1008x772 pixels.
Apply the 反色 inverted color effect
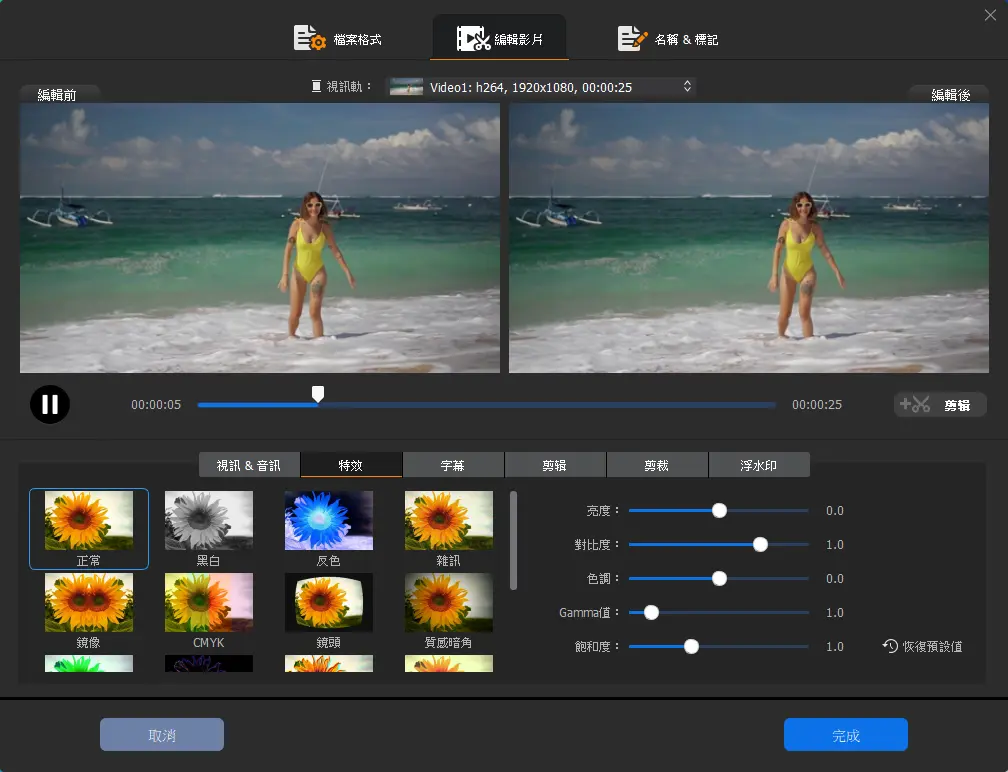[x=328, y=519]
